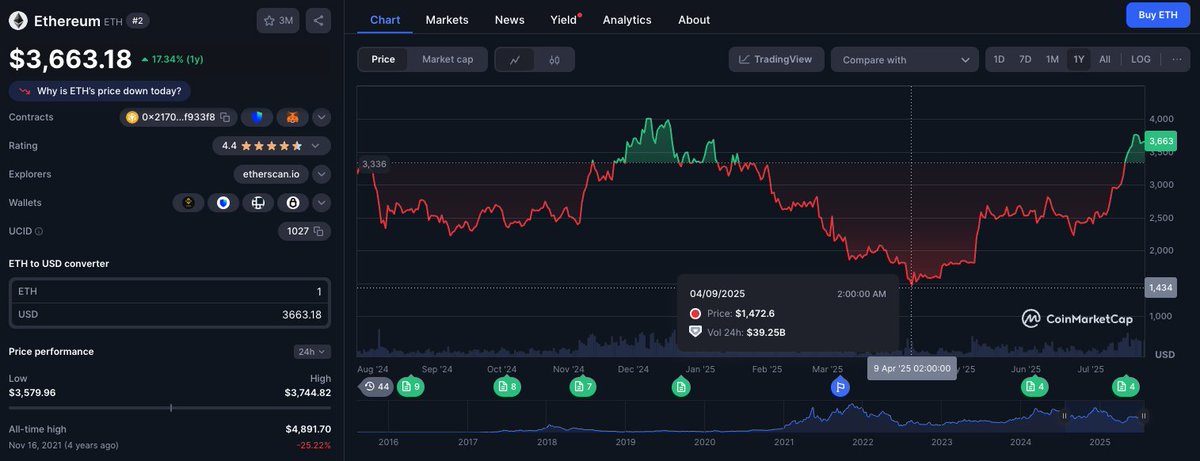Click the UCID info icon

(x=39, y=231)
